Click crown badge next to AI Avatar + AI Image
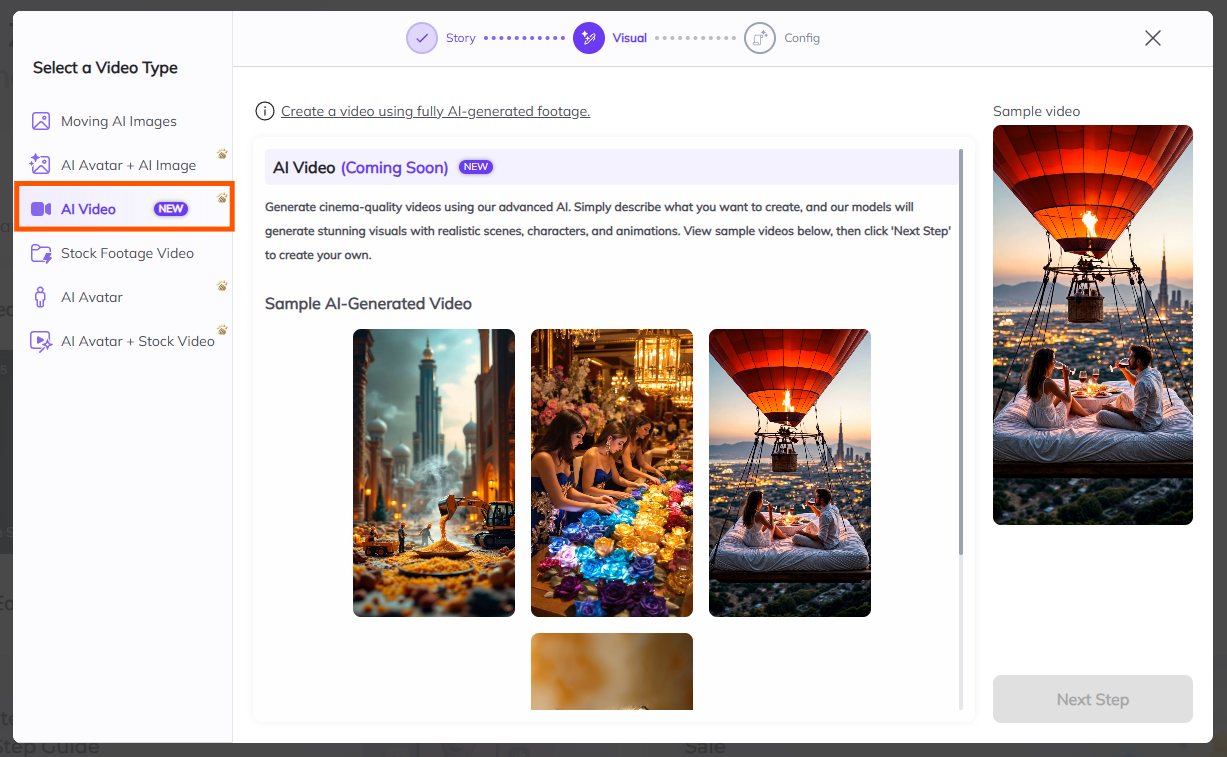This screenshot has width=1227, height=757. (222, 154)
